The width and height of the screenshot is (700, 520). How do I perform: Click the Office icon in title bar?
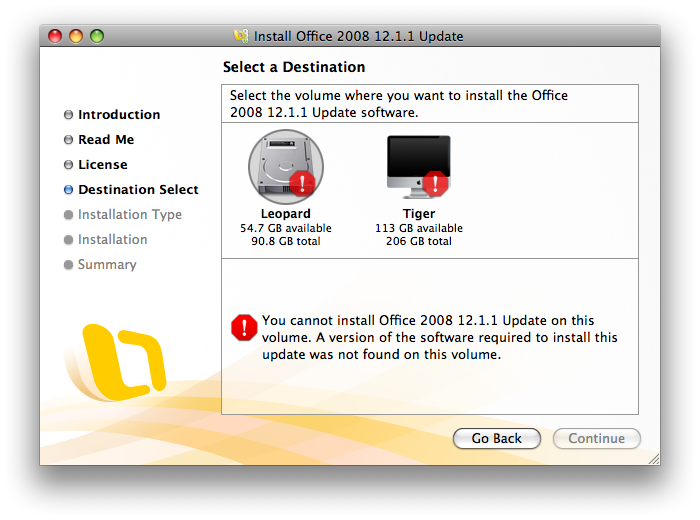pos(241,36)
